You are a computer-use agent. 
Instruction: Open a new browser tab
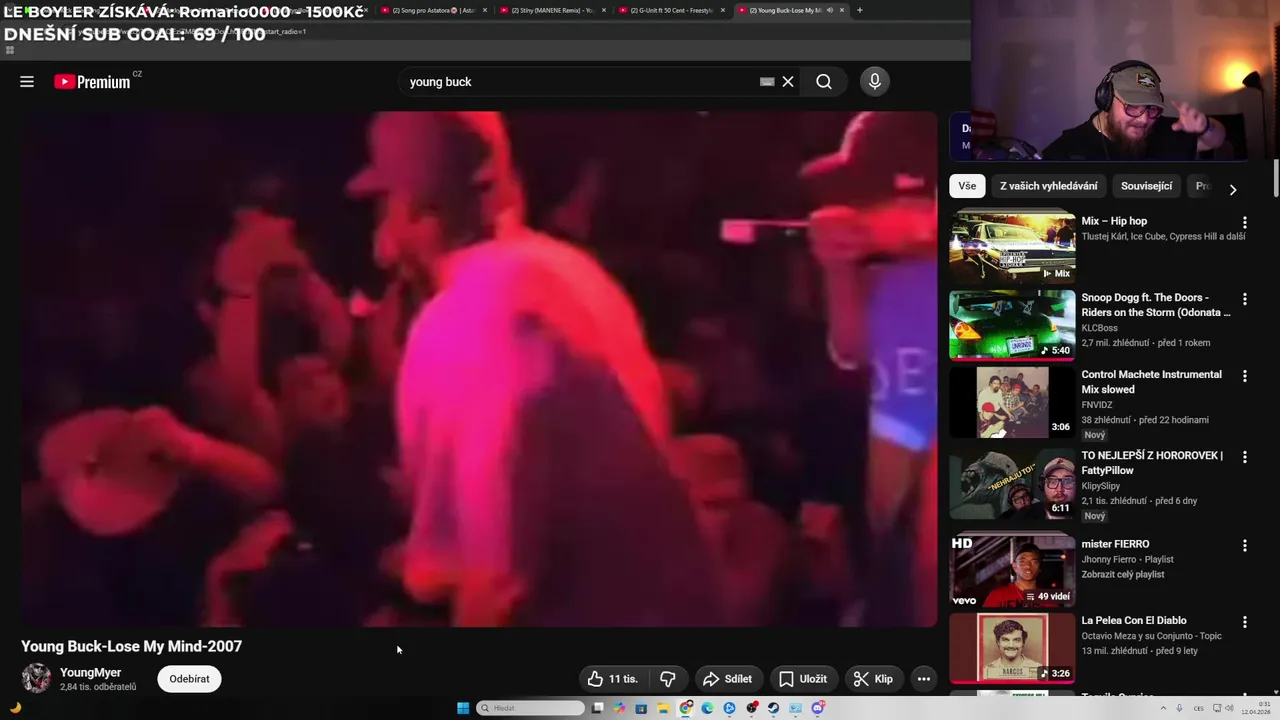(860, 10)
